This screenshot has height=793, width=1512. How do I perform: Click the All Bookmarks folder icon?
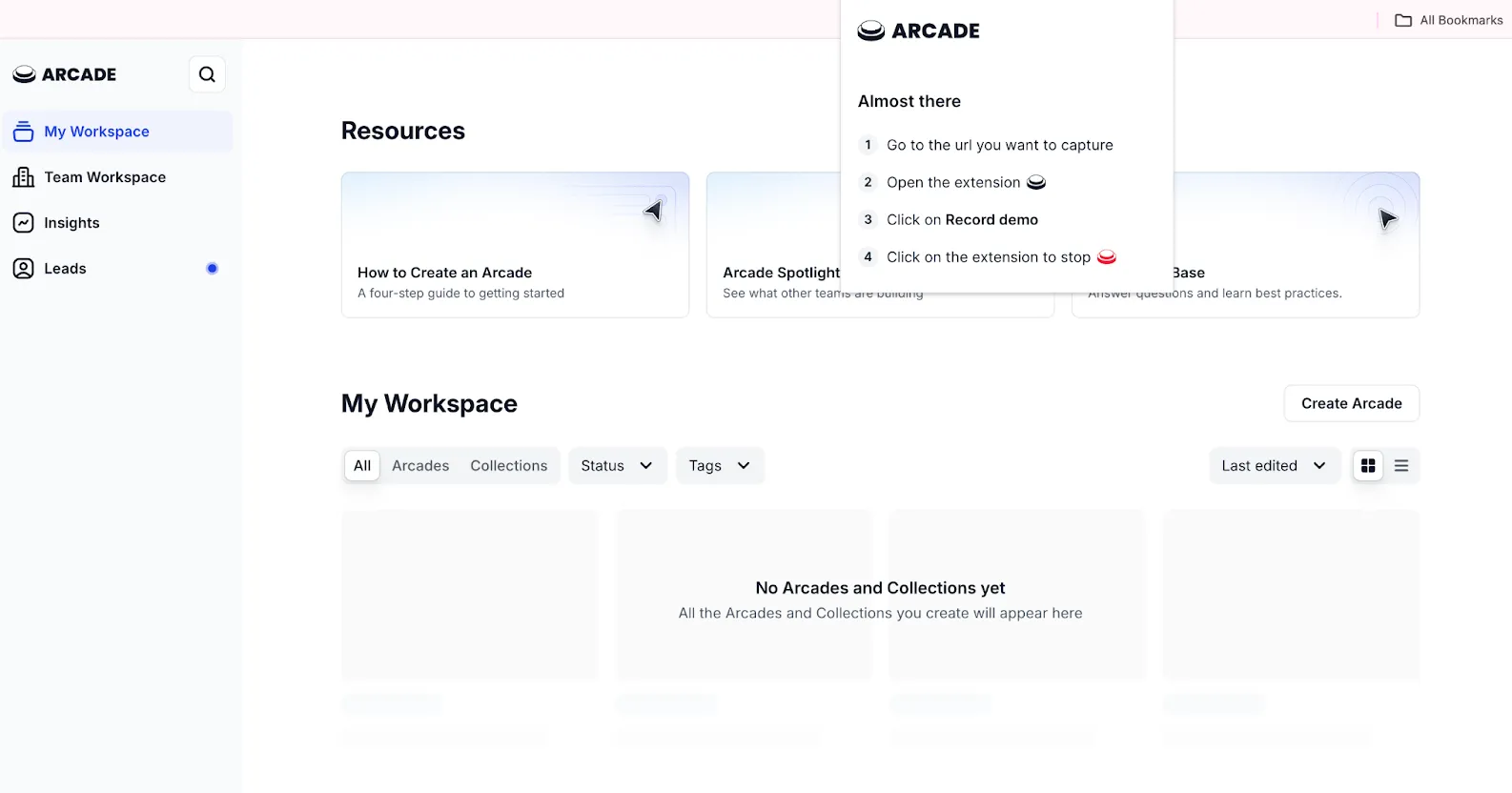tap(1403, 20)
